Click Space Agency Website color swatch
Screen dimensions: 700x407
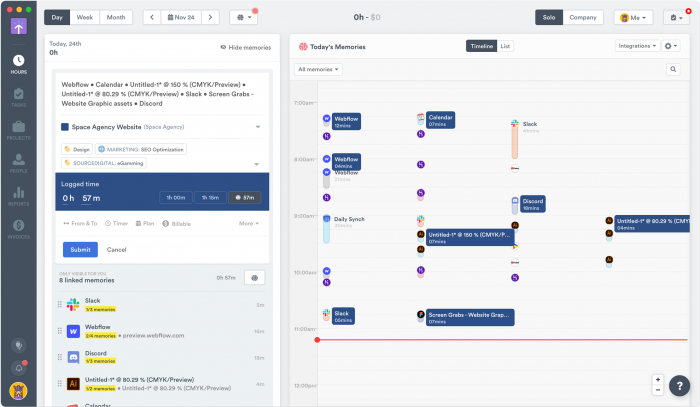pos(65,127)
